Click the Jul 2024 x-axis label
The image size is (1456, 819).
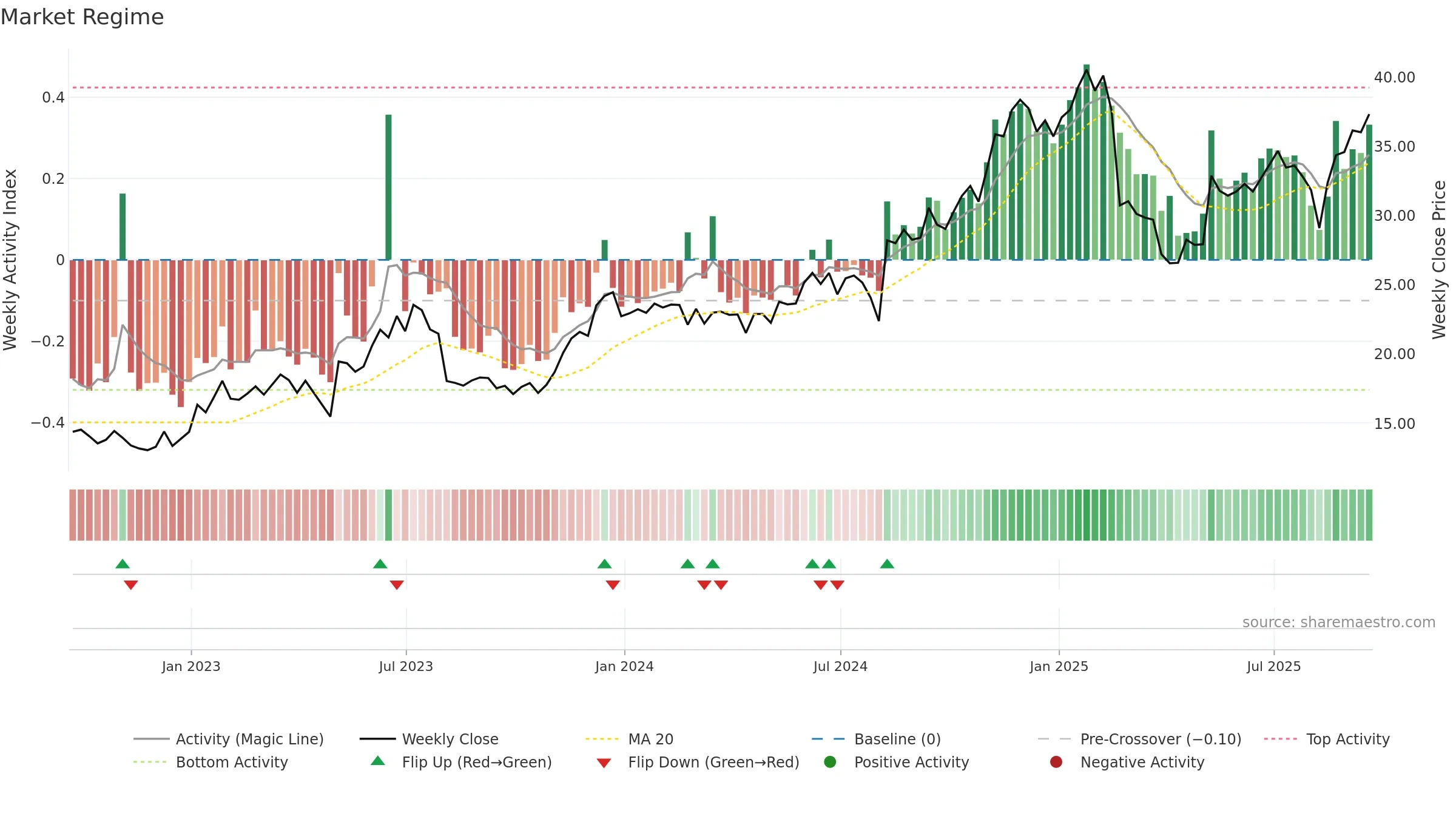tap(840, 666)
